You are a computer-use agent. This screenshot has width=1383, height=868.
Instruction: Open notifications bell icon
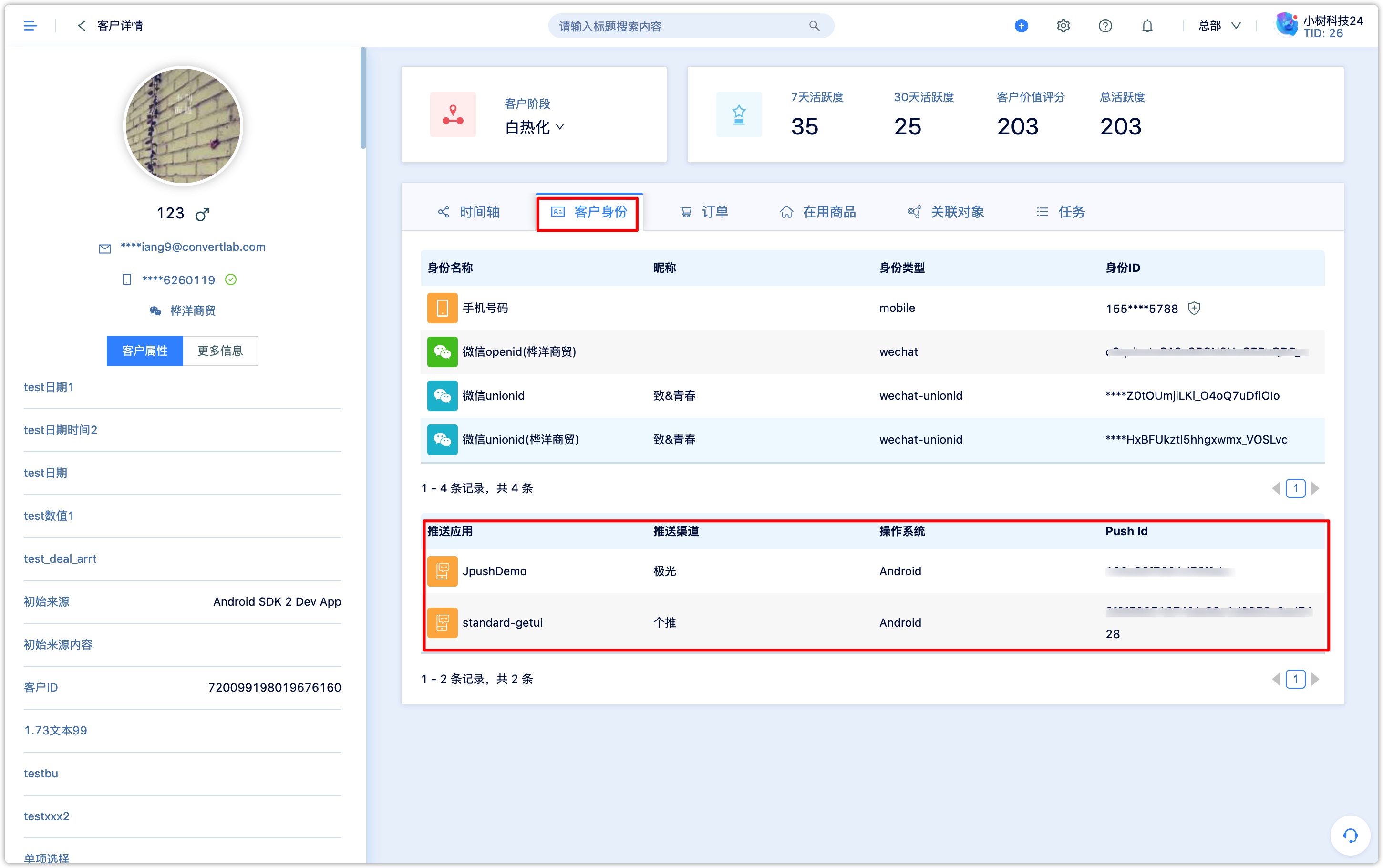pos(1146,26)
